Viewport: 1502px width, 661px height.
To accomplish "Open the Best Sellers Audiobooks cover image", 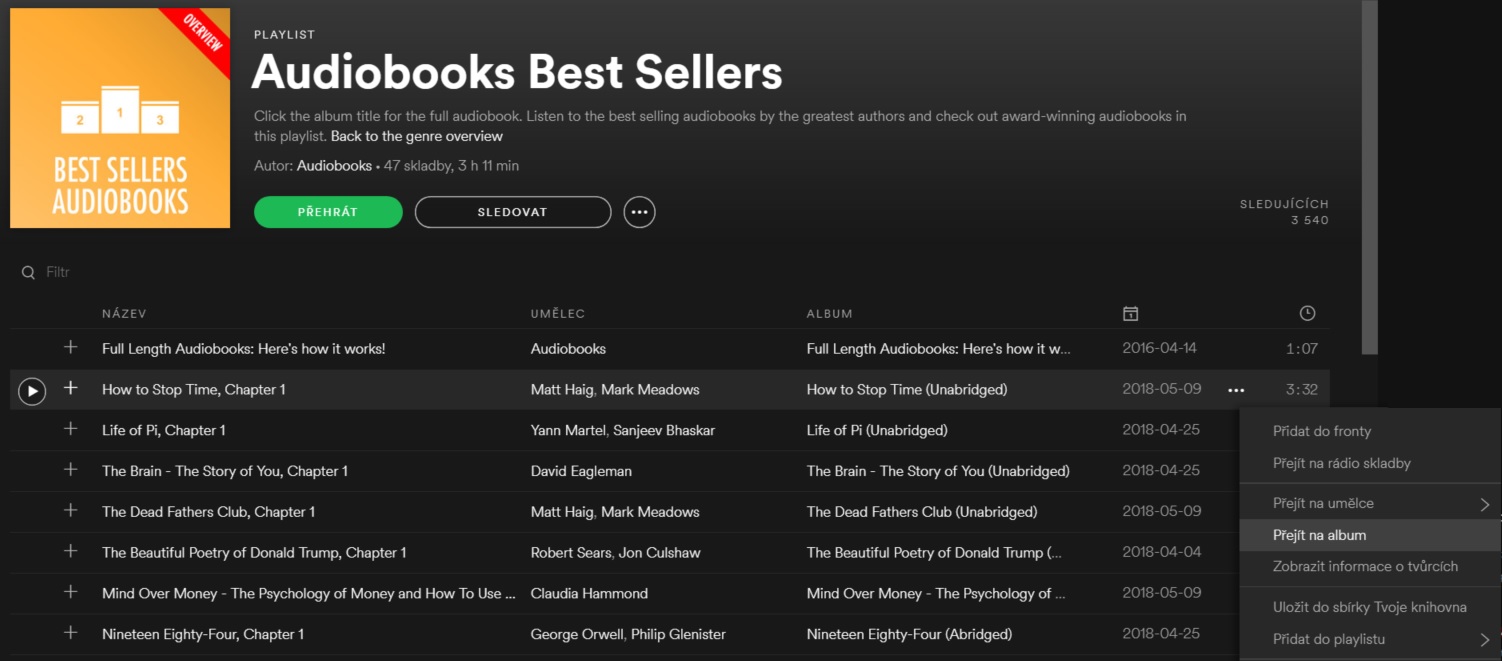I will click(x=120, y=118).
